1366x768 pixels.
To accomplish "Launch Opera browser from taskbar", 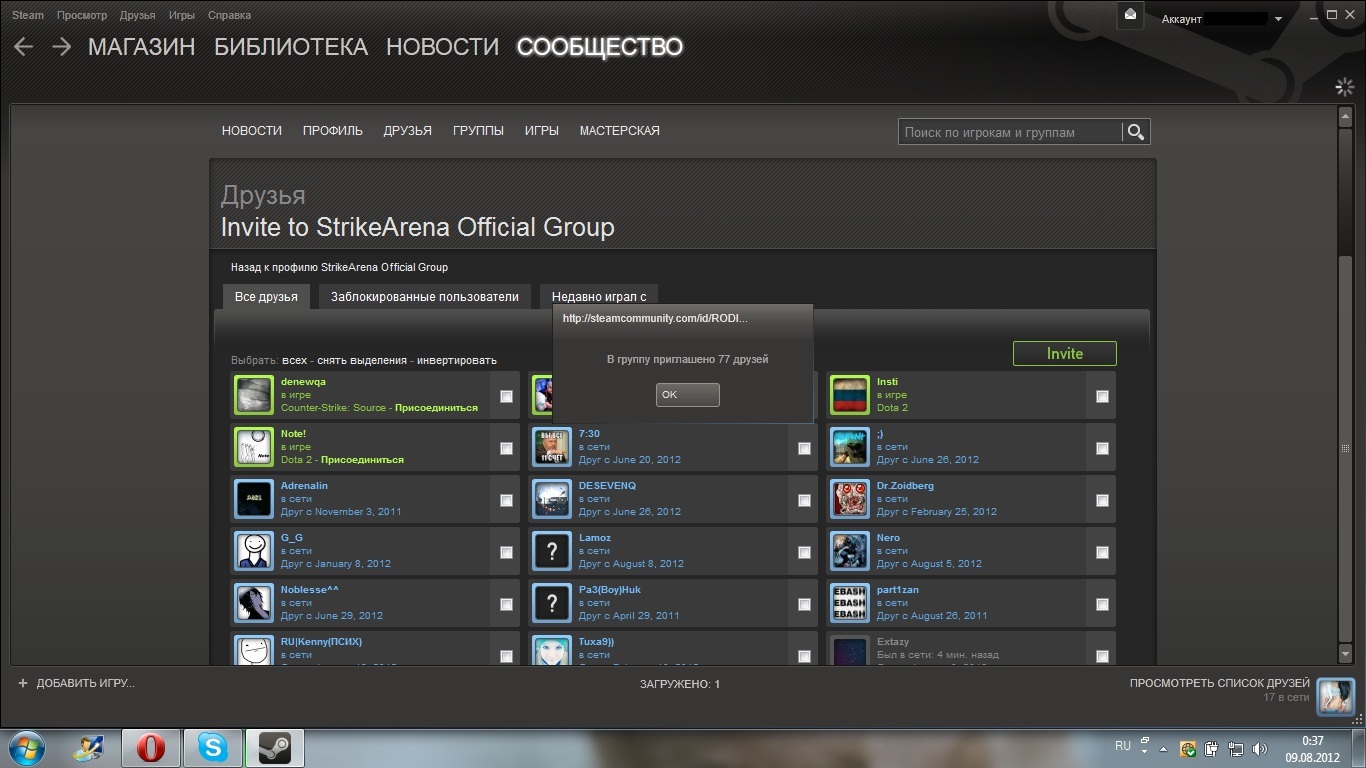I will point(151,747).
